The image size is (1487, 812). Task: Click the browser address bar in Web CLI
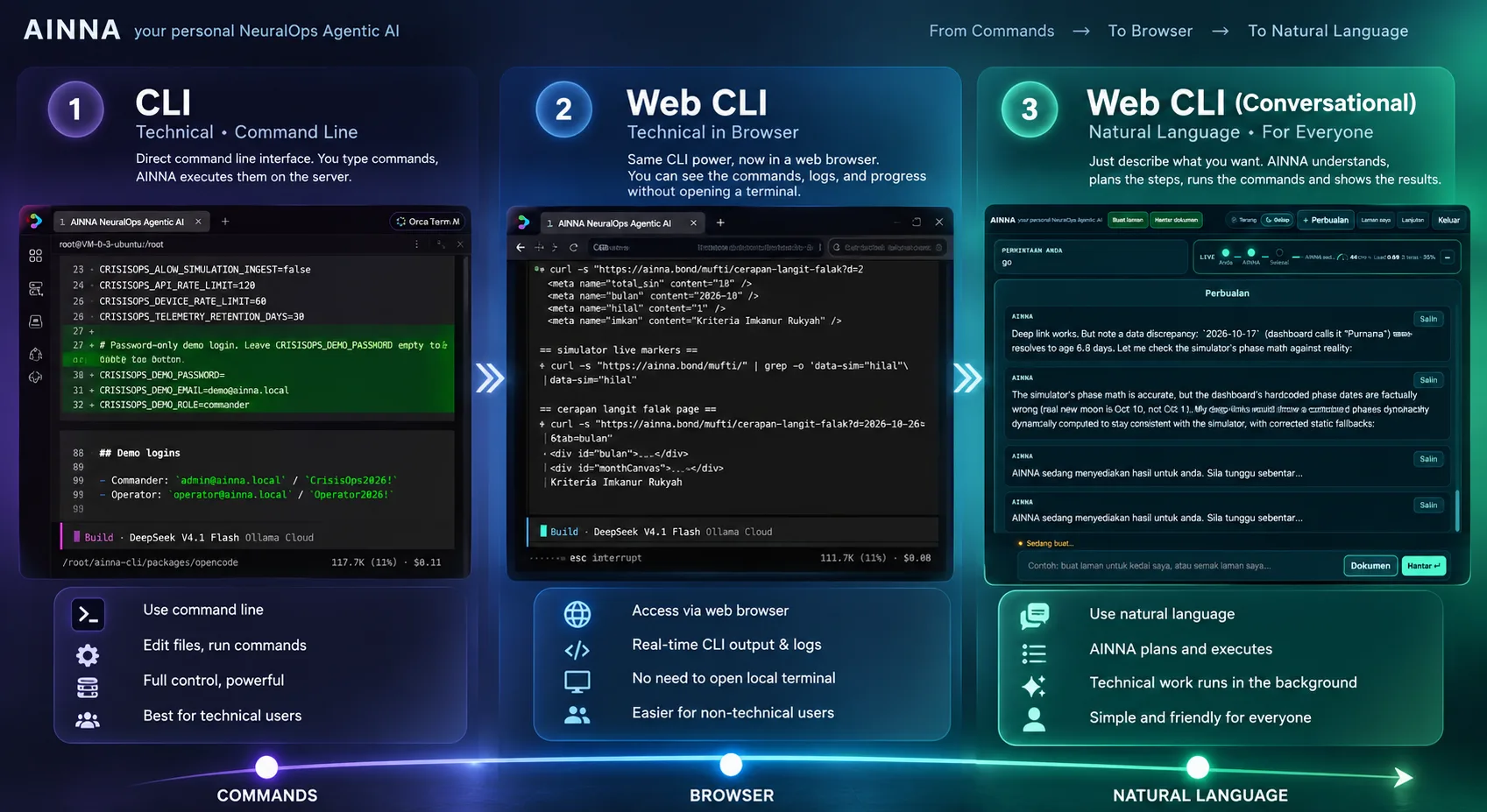pos(706,248)
